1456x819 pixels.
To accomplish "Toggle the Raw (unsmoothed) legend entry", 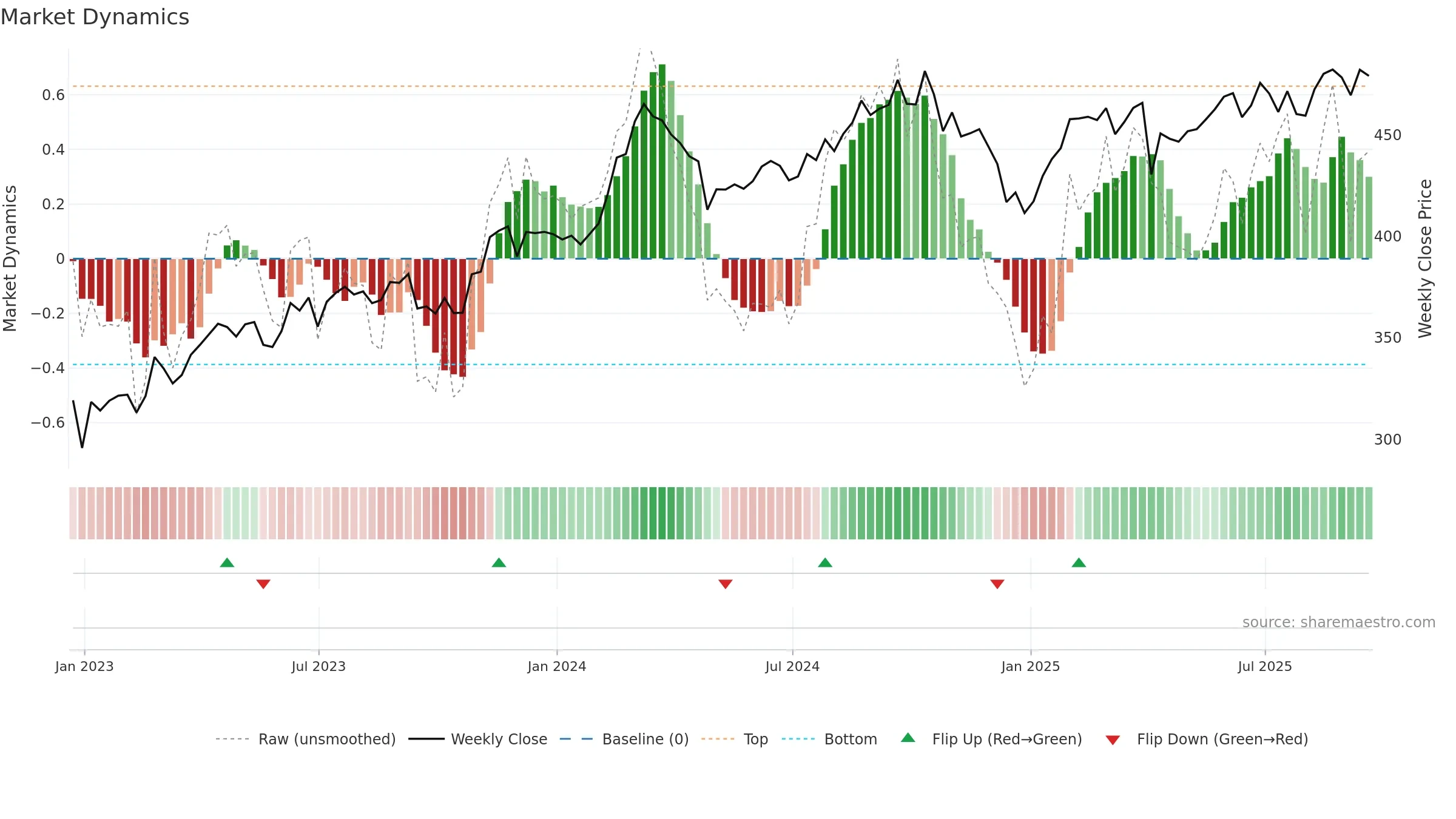I will click(305, 739).
